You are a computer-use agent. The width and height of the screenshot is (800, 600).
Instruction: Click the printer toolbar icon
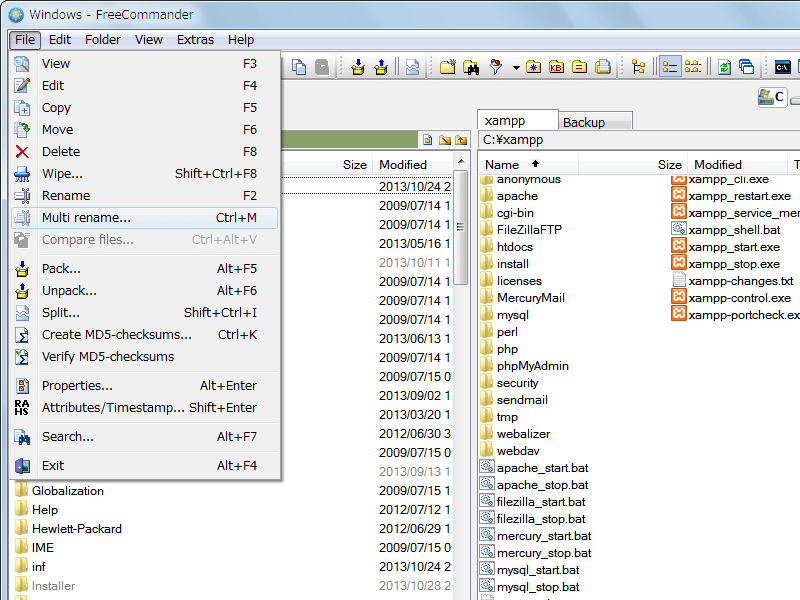pos(603,67)
